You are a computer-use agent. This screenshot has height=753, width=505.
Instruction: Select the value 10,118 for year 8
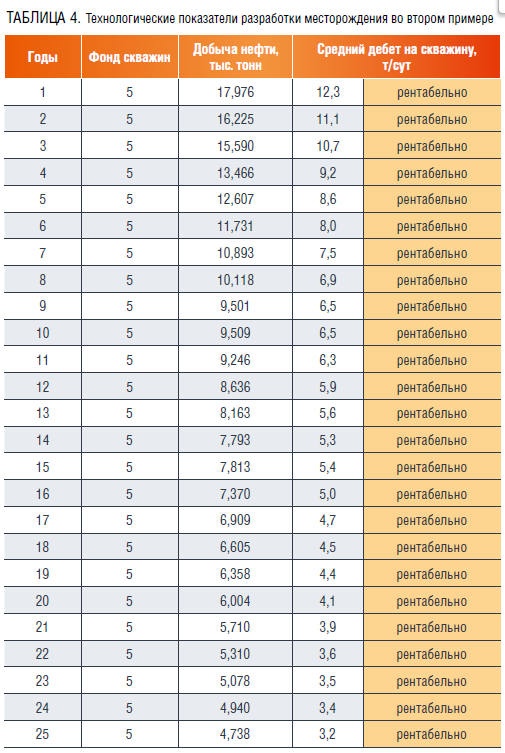pyautogui.click(x=235, y=279)
